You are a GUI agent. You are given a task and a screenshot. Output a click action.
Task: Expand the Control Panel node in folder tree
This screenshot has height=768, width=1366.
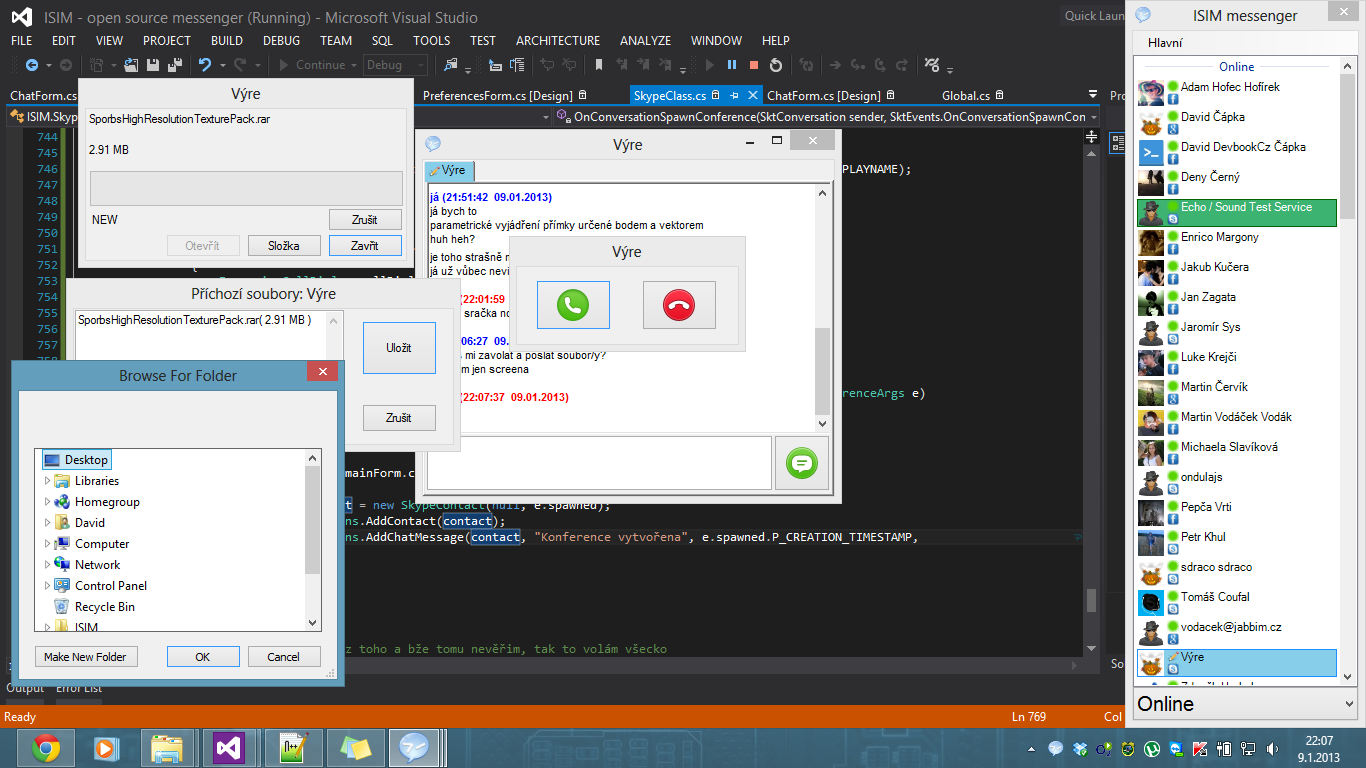click(x=47, y=586)
